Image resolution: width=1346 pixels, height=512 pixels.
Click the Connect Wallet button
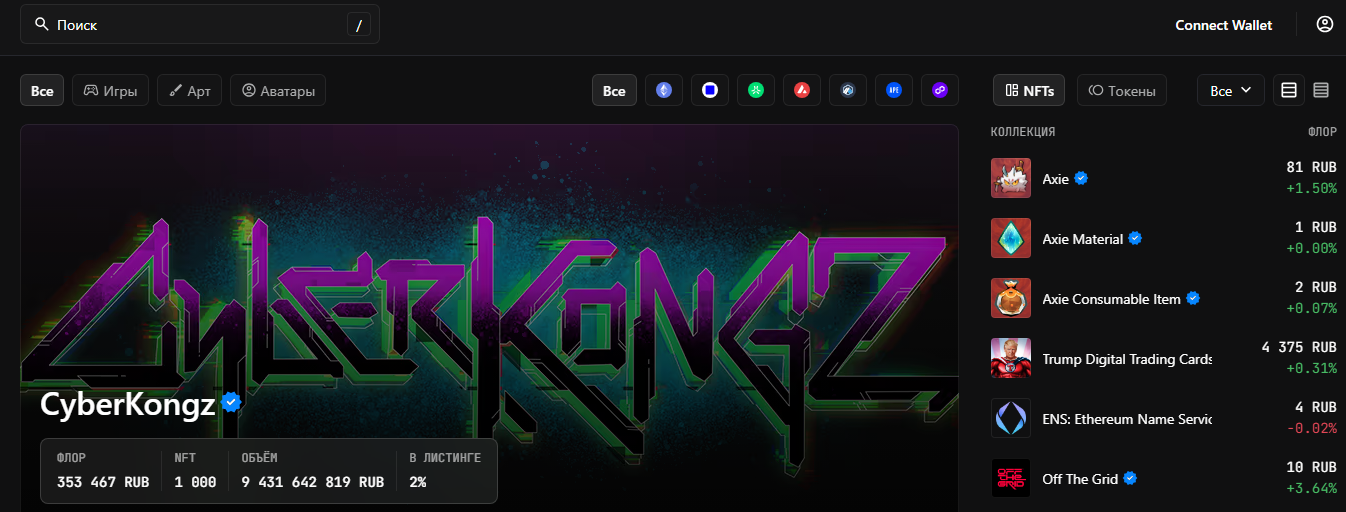(1224, 25)
